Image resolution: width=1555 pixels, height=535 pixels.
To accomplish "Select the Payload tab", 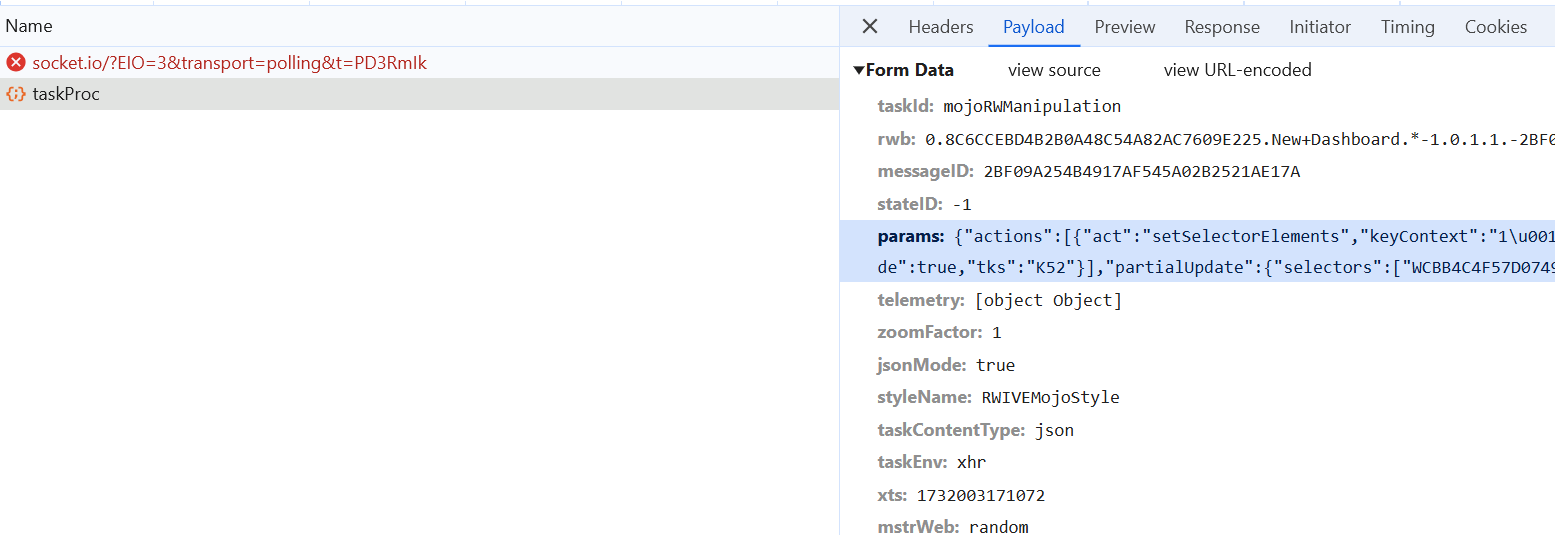I will pos(1034,27).
